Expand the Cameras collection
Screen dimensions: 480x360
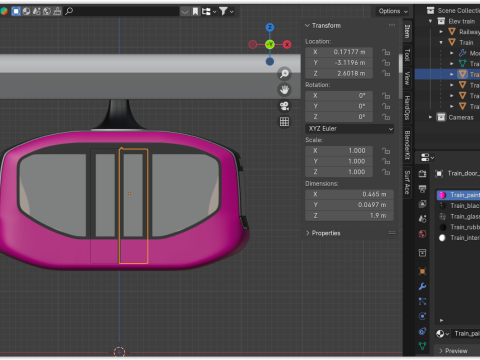[x=431, y=117]
